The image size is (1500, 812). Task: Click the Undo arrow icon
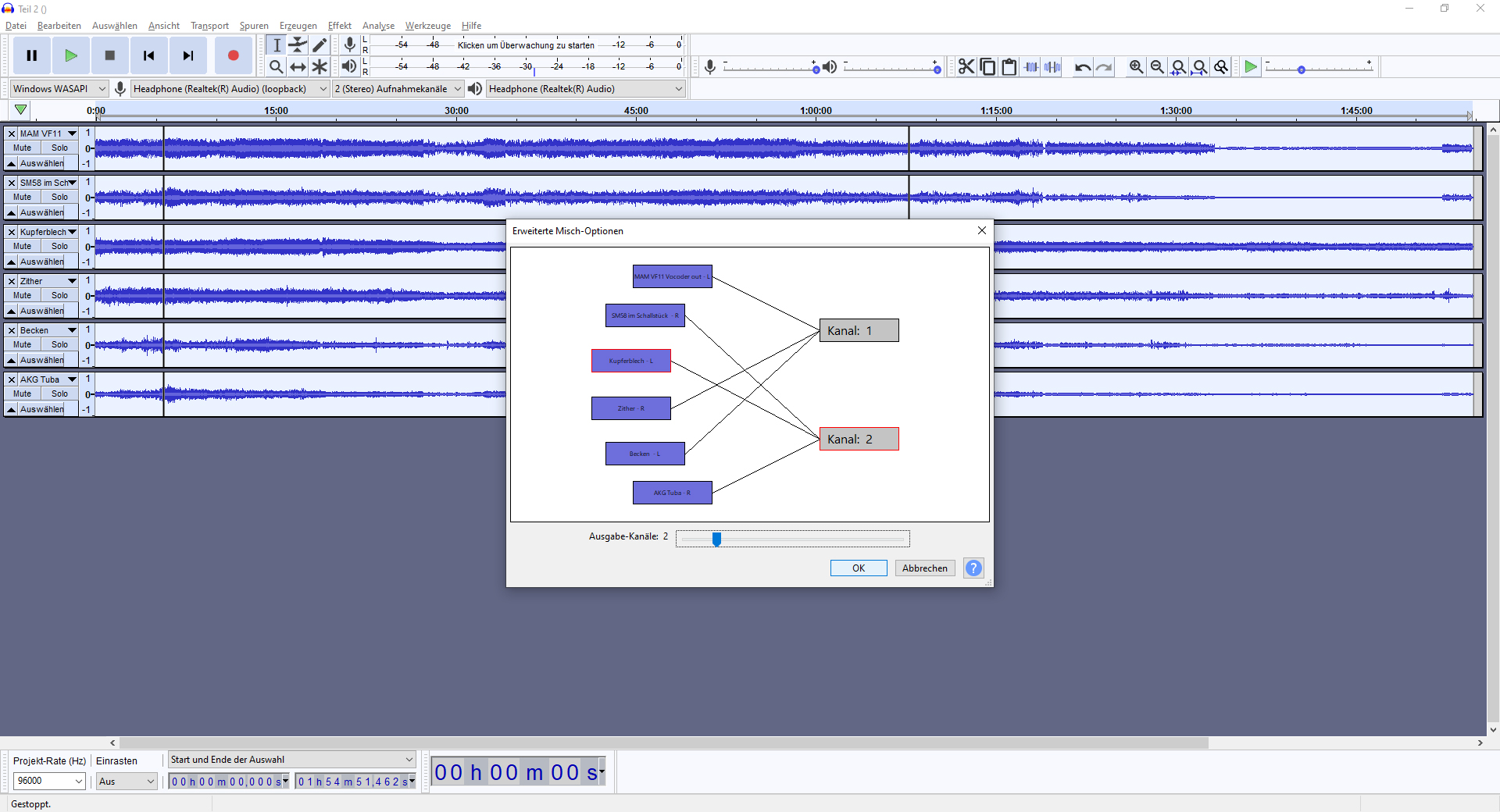(1082, 67)
